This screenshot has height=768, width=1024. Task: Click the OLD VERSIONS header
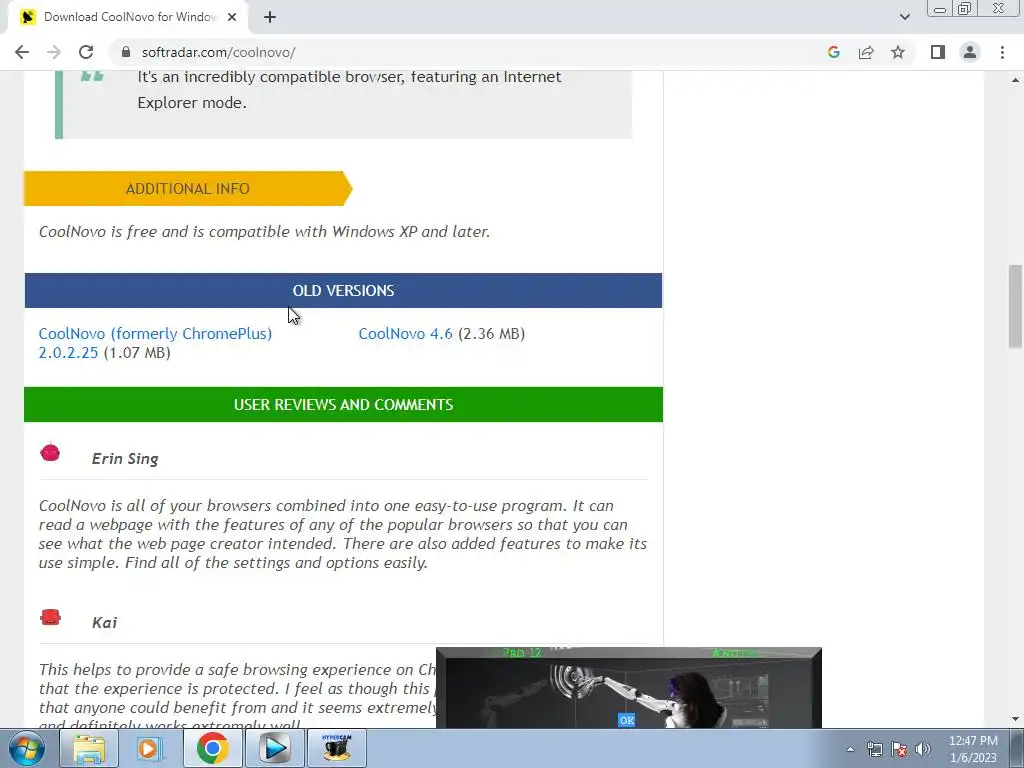344,291
